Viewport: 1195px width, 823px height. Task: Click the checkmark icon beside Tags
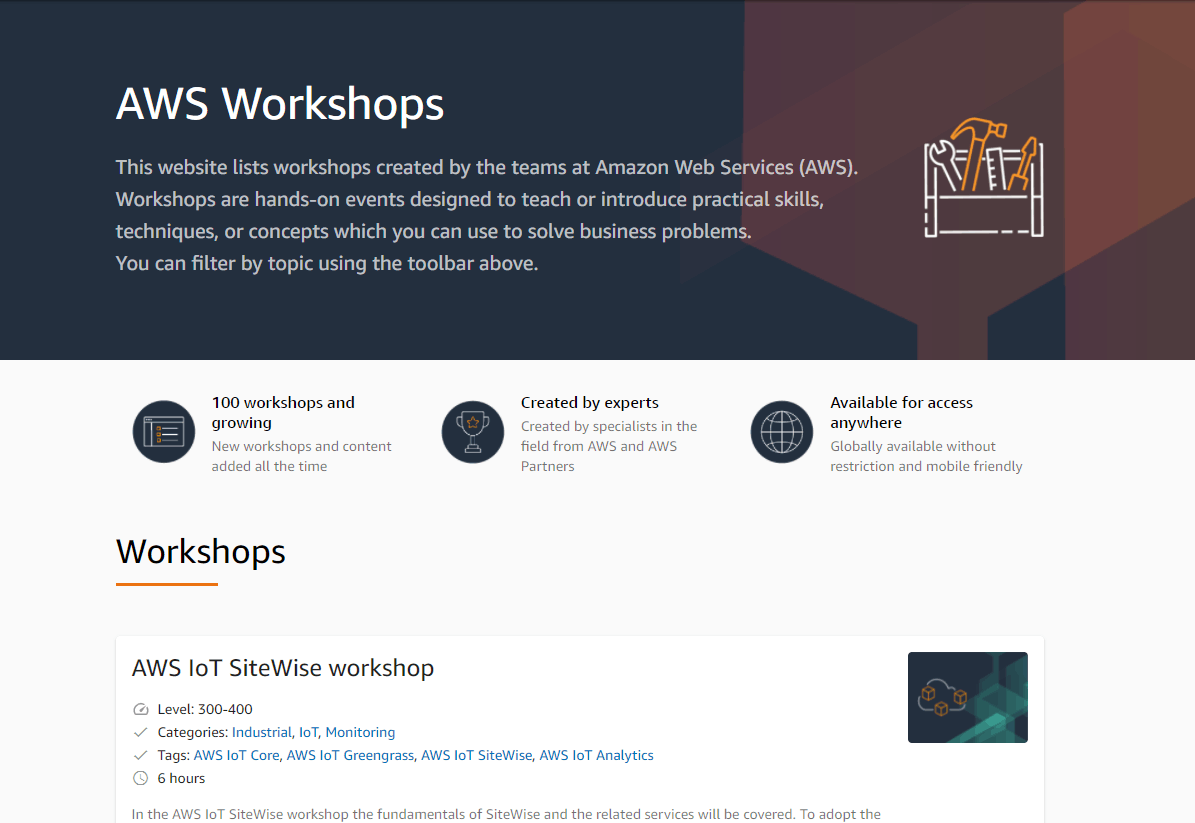140,755
